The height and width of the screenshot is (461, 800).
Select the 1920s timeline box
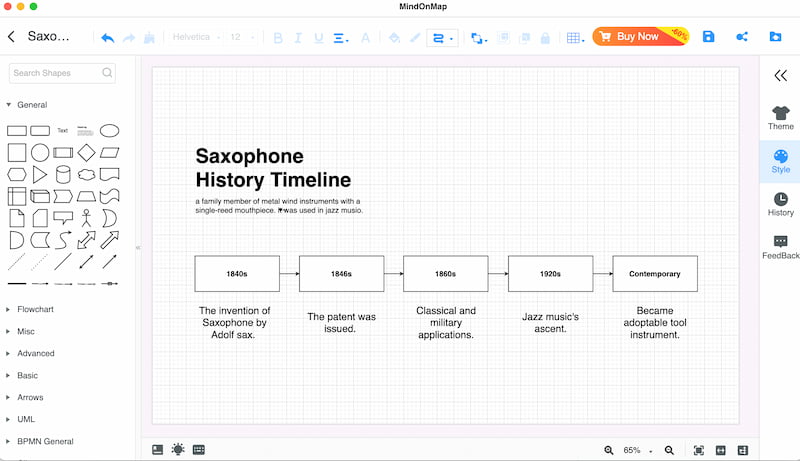click(x=551, y=274)
